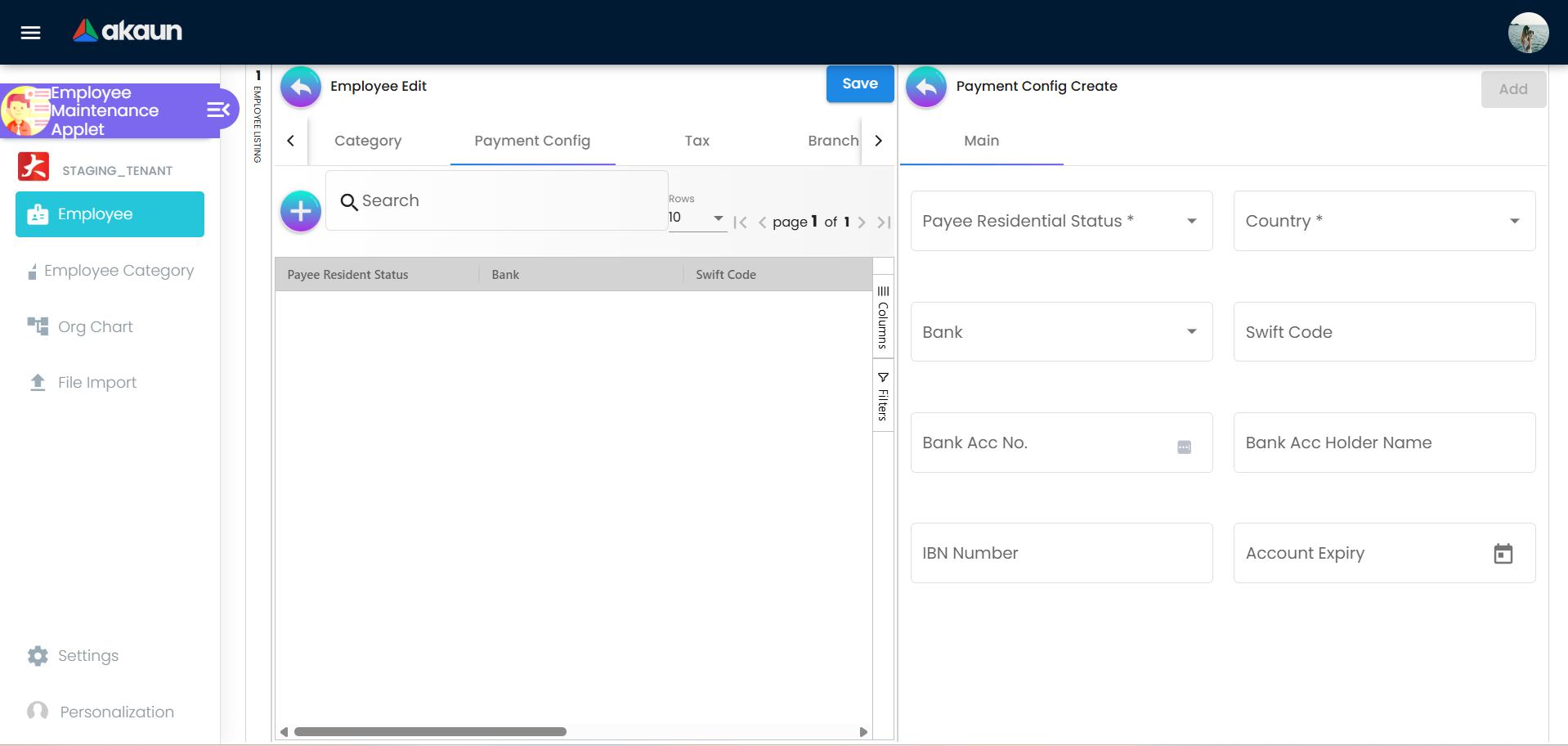The width and height of the screenshot is (1568, 746).
Task: Create new payment config with plus button
Action: [300, 211]
